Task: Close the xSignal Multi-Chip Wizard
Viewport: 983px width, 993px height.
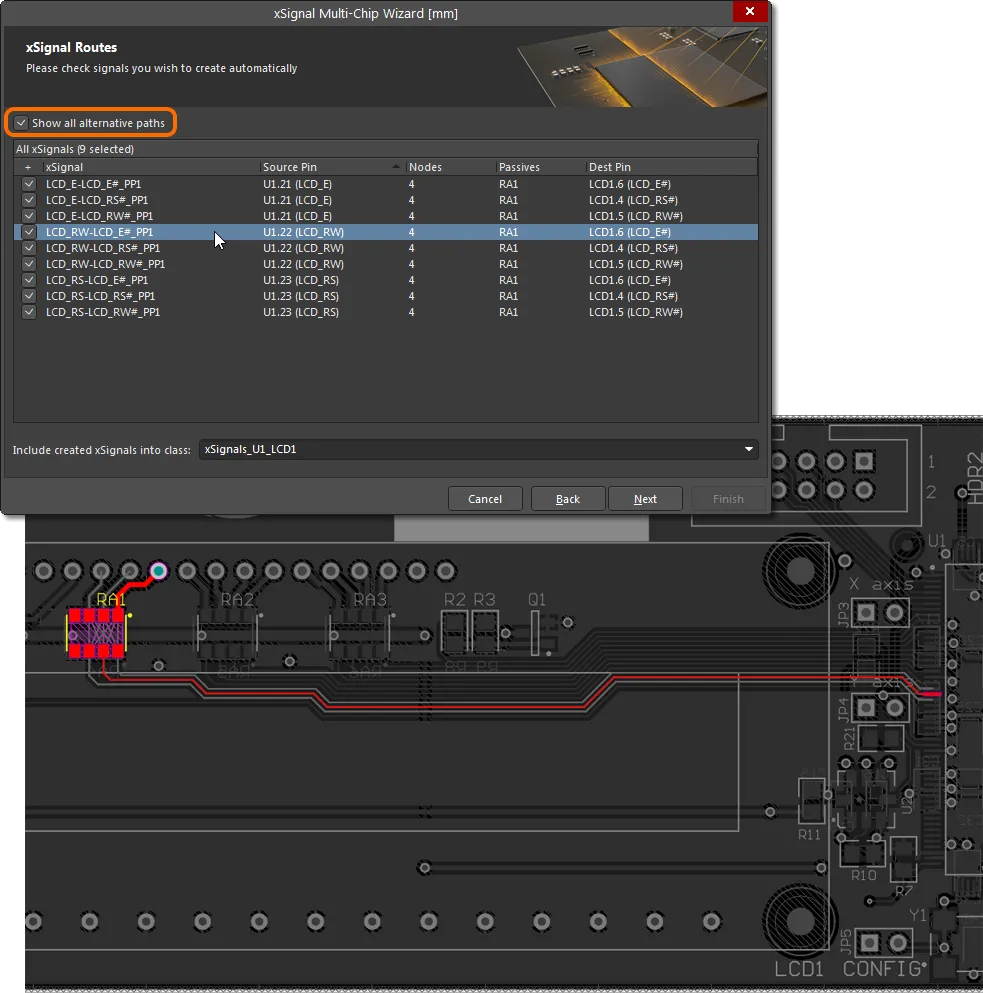Action: 750,11
